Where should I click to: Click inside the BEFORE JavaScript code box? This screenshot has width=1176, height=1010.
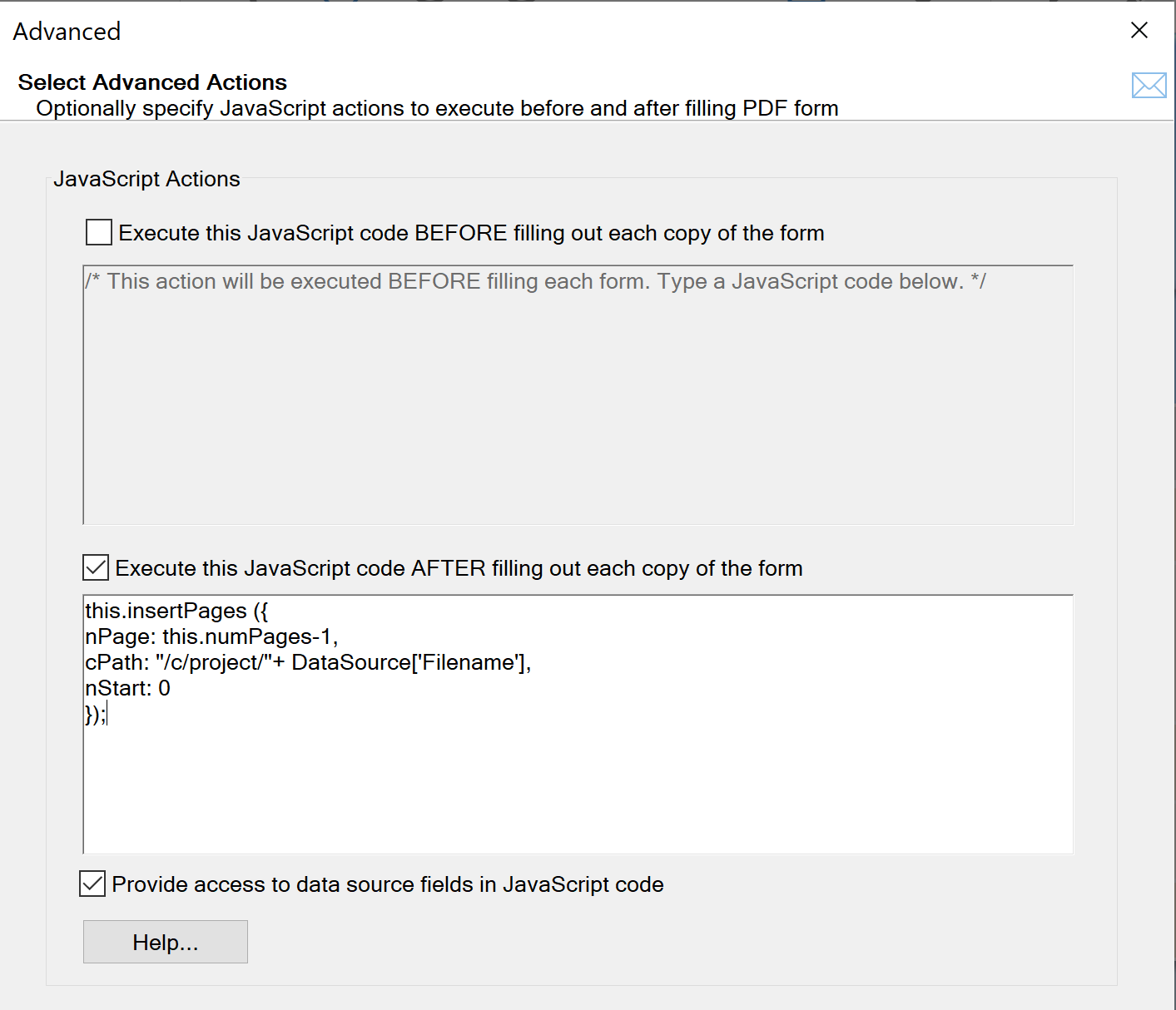(x=578, y=395)
